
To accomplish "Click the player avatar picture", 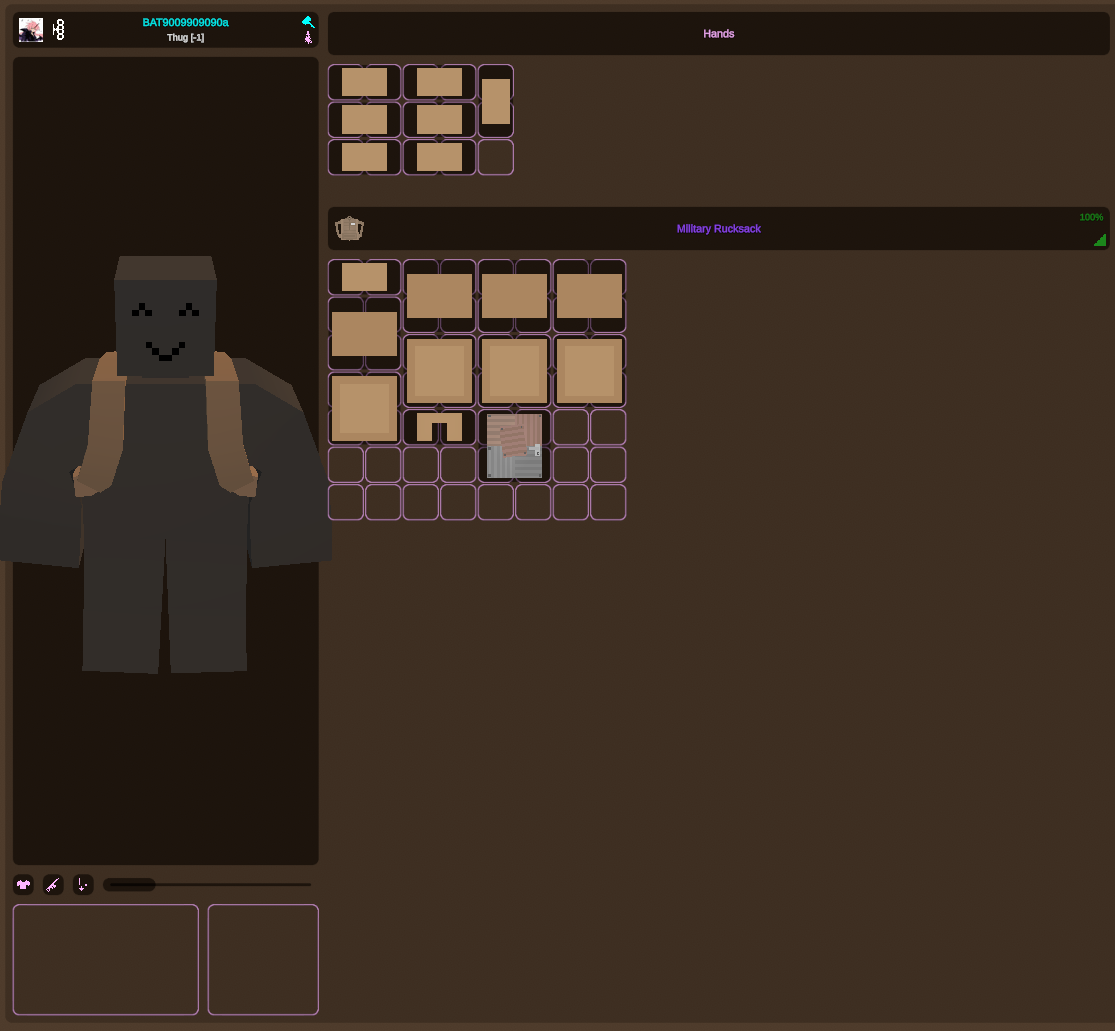I will [x=31, y=30].
